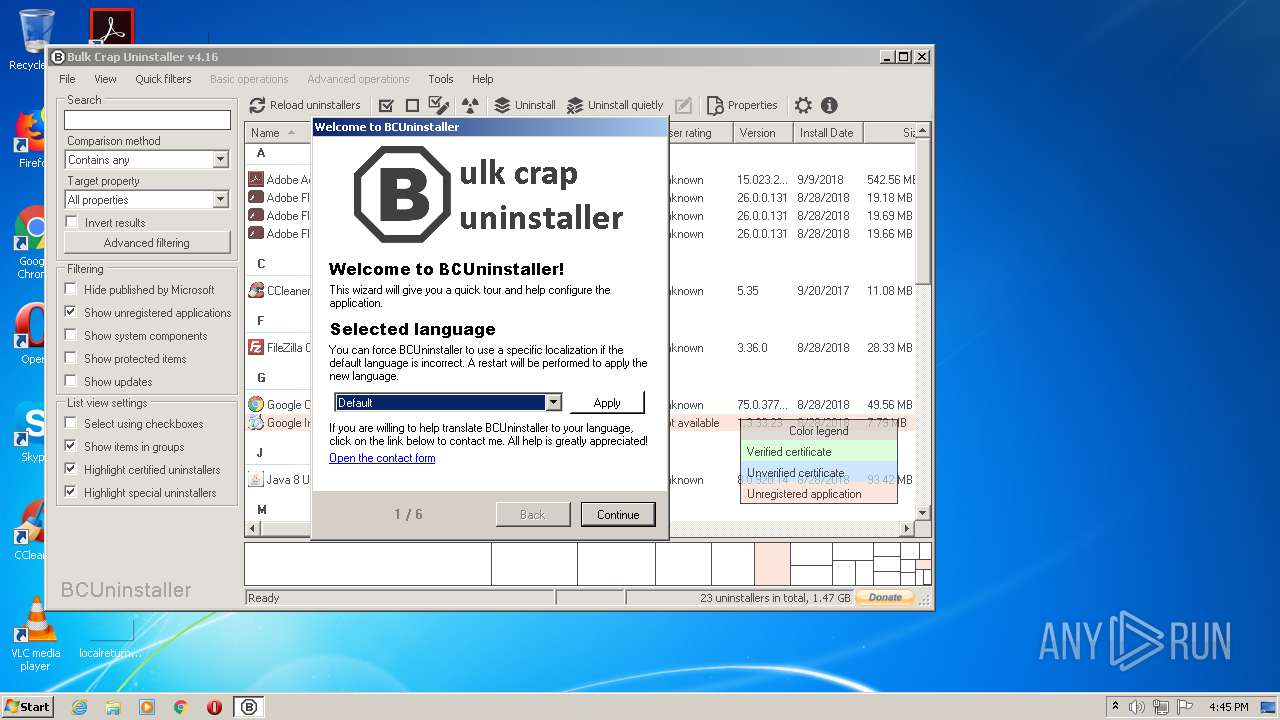Click Apply next to language selection
This screenshot has width=1280, height=720.
click(607, 402)
